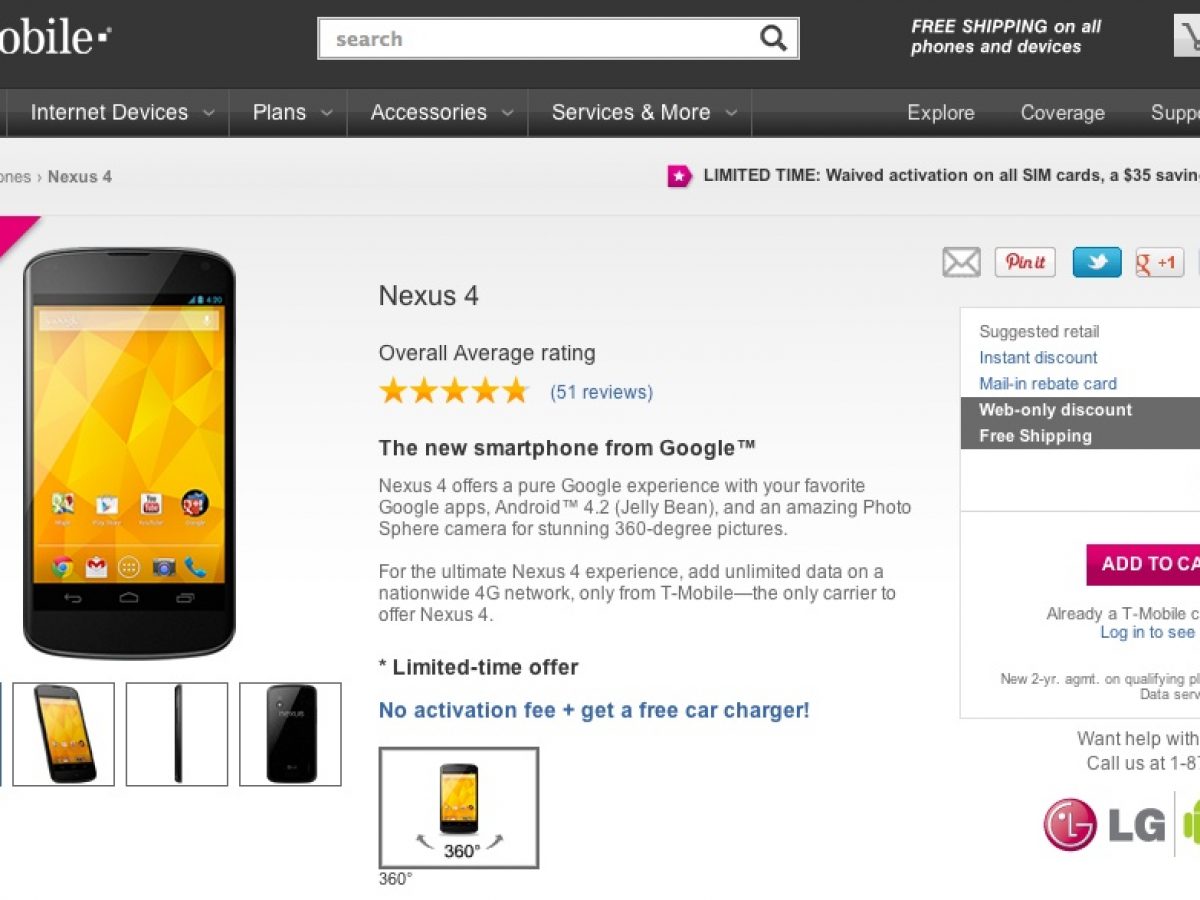Open the 51 reviews link
This screenshot has height=900, width=1200.
(x=601, y=392)
